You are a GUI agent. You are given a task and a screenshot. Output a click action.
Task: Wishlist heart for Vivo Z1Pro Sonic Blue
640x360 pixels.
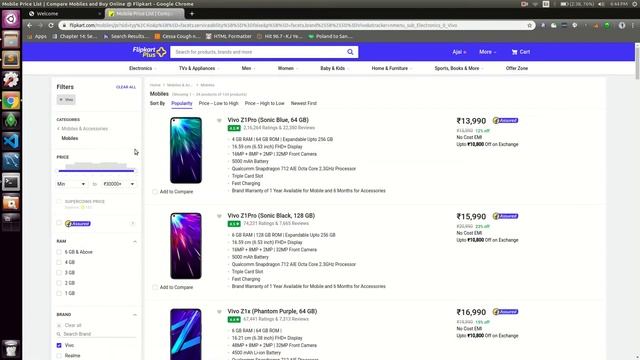(x=219, y=120)
